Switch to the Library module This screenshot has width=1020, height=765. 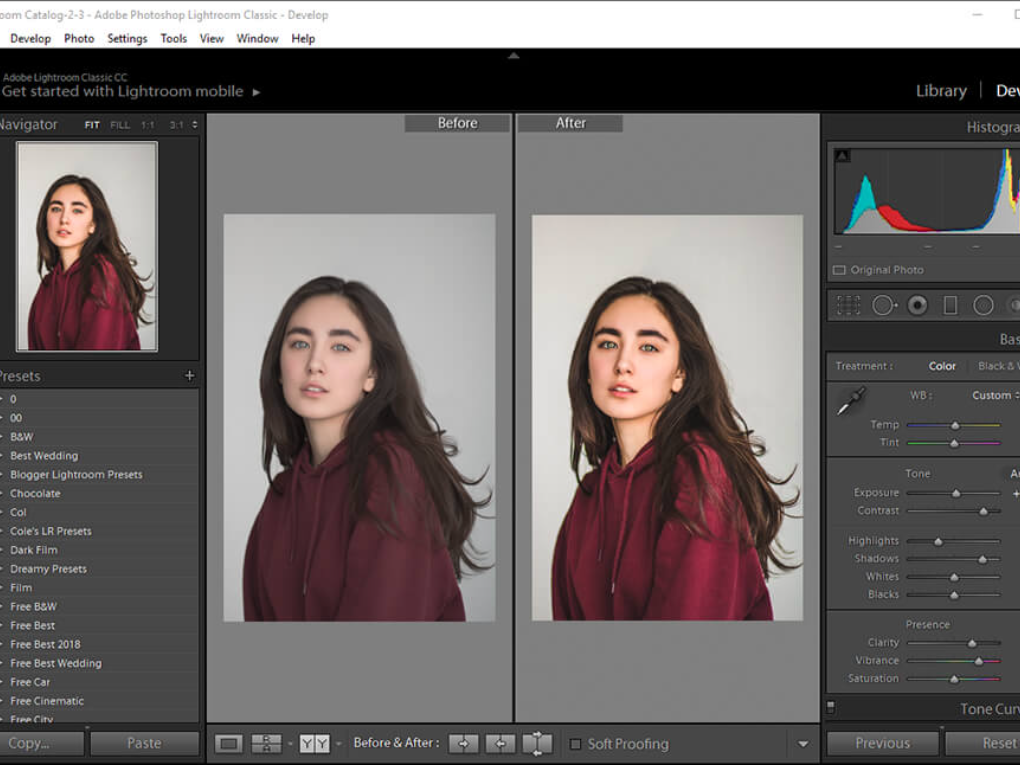941,90
